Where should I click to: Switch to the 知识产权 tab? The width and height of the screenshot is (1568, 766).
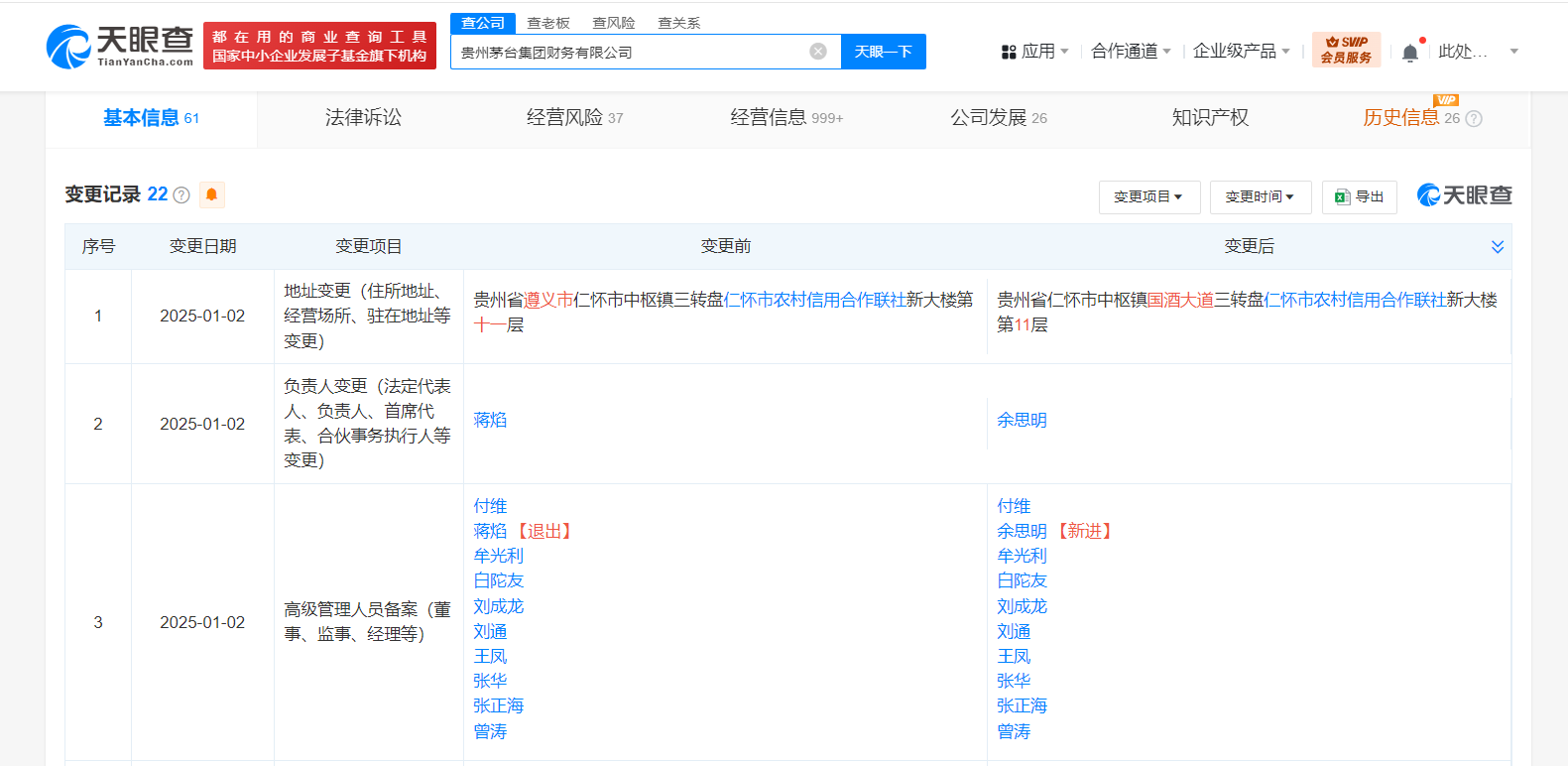point(1210,118)
